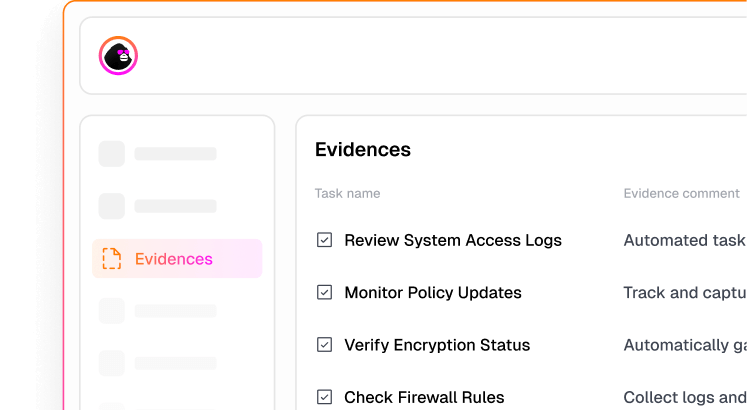
Task: Click the gorilla logo in header
Action: click(x=118, y=56)
